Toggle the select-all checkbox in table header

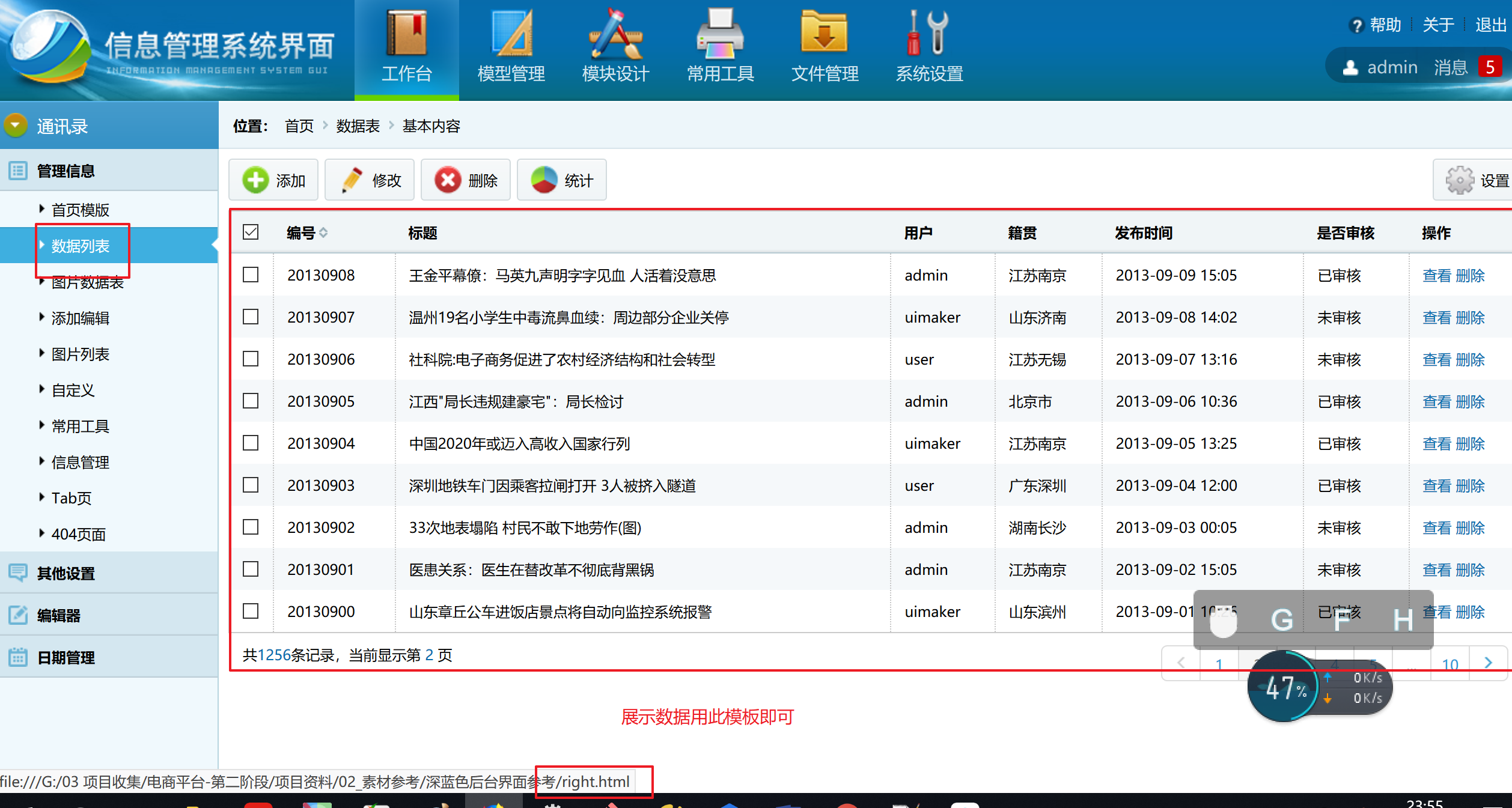[x=251, y=232]
